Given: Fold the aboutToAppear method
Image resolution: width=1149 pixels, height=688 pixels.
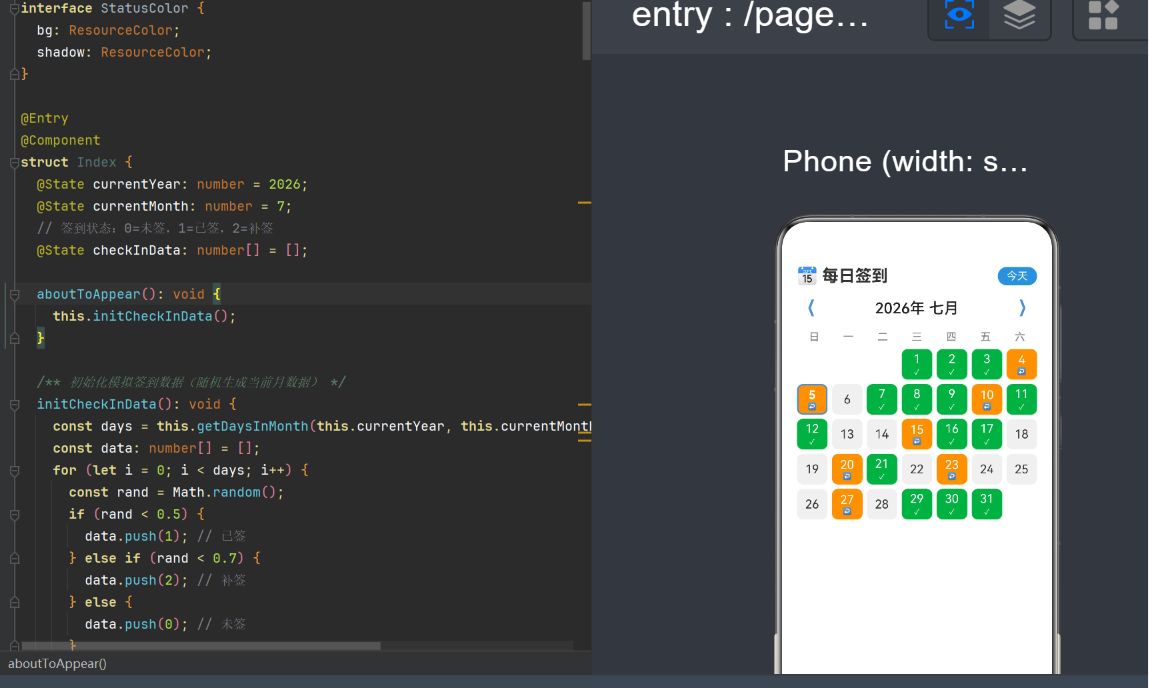Looking at the screenshot, I should coord(14,295).
